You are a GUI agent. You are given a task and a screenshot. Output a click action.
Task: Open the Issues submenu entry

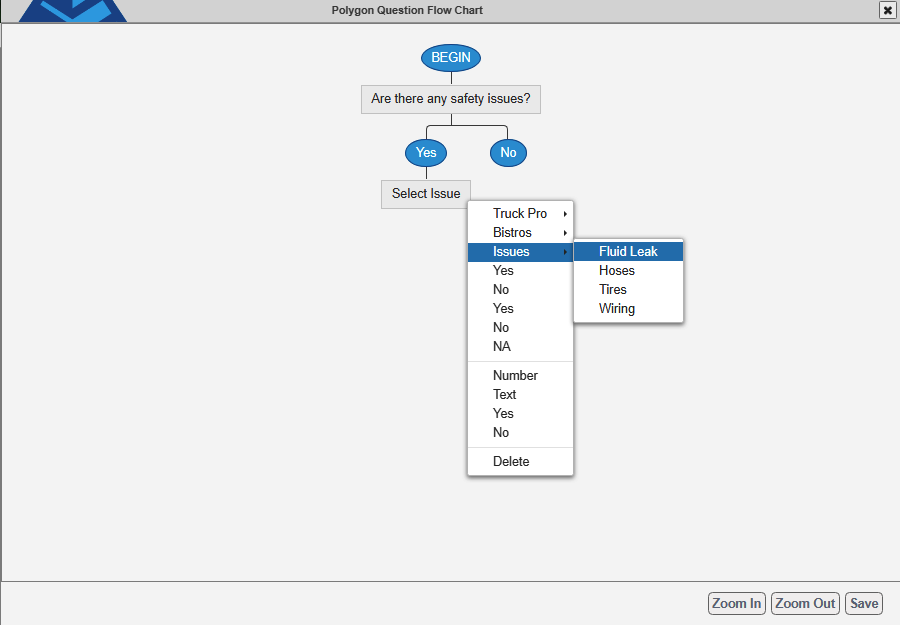(520, 251)
